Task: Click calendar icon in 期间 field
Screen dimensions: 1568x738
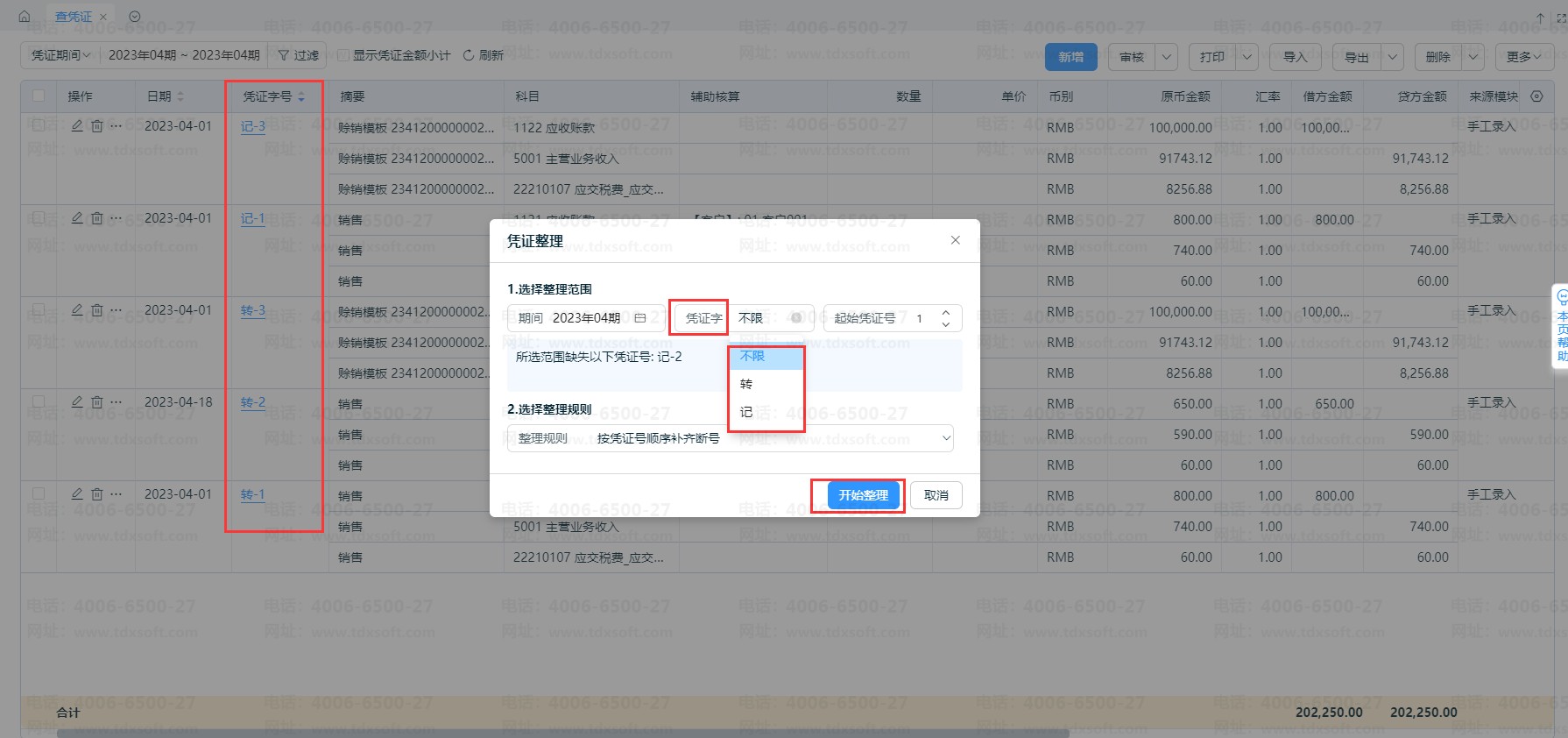Action: pos(640,318)
